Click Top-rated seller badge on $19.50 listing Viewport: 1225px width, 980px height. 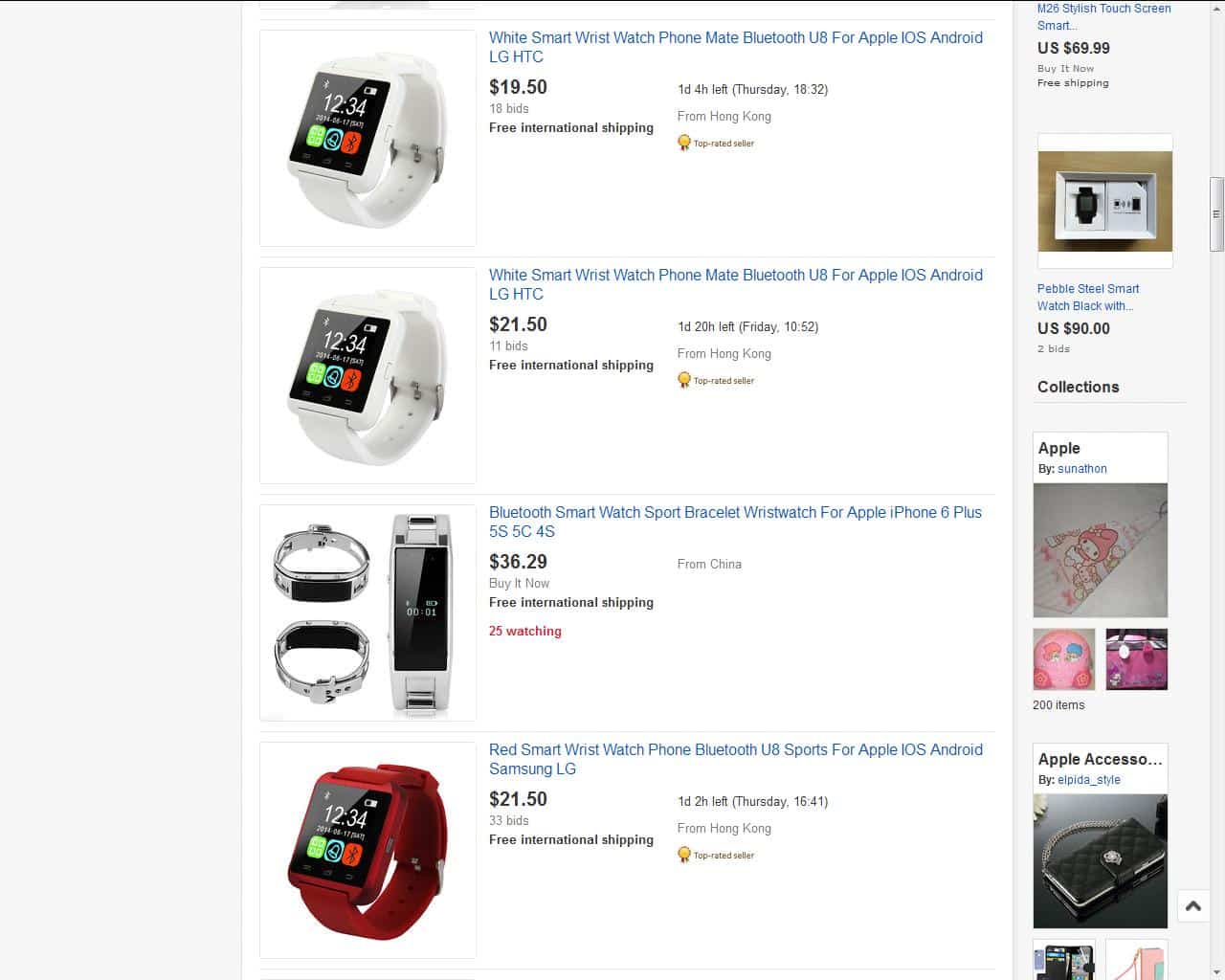tap(716, 144)
